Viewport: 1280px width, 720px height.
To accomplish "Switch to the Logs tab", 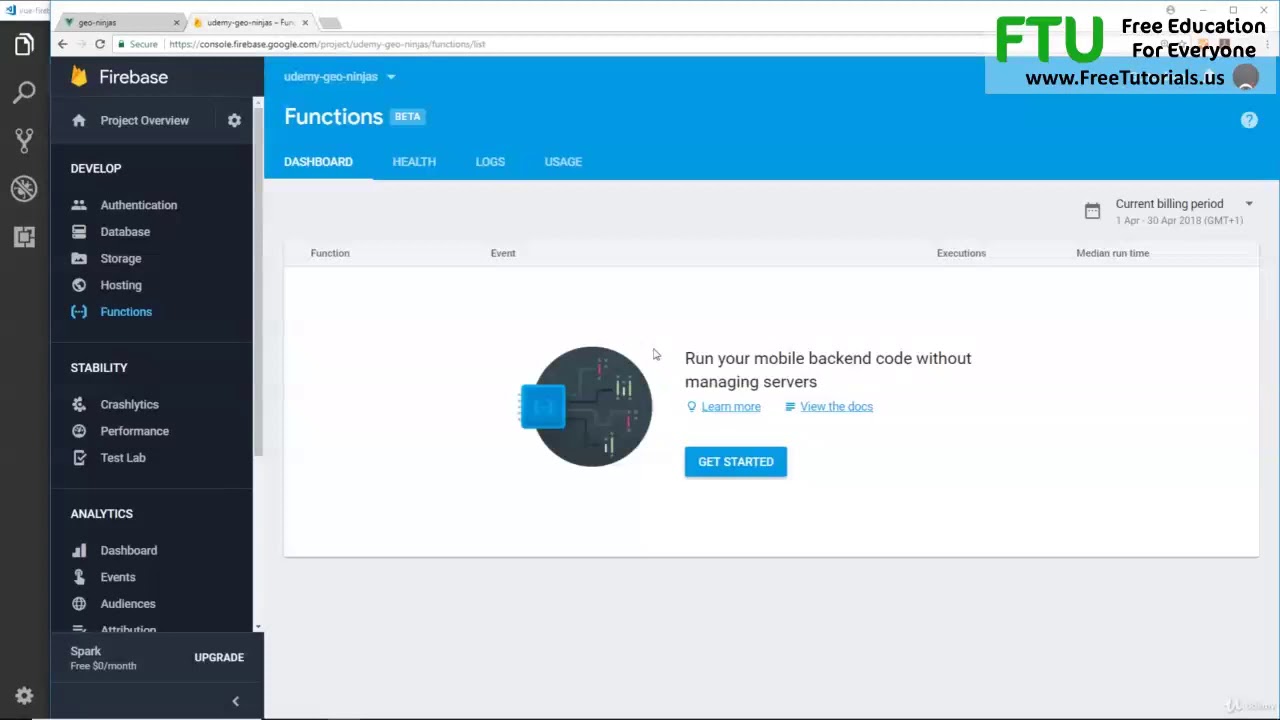I will tap(490, 162).
